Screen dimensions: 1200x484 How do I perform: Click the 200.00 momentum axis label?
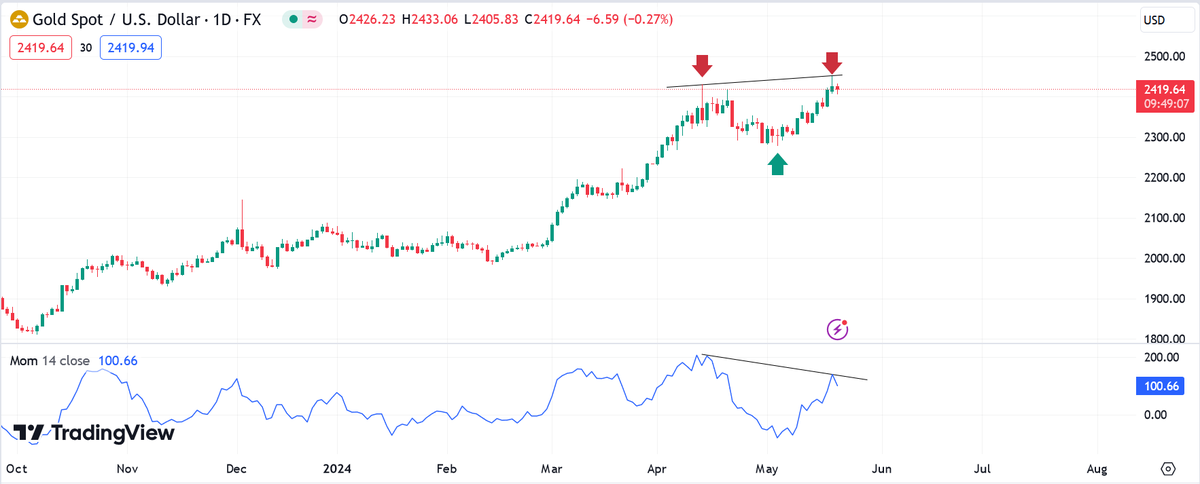coord(1162,358)
